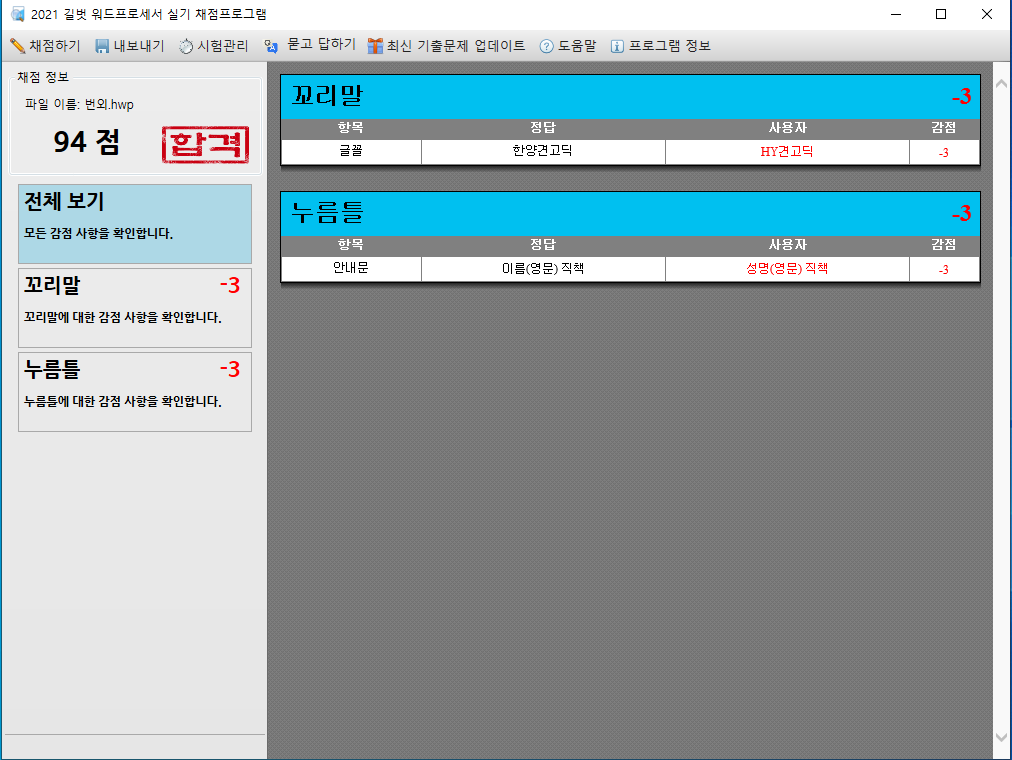Click the 성명(영문) 직책 user answer cell
This screenshot has width=1012, height=760.
787,269
